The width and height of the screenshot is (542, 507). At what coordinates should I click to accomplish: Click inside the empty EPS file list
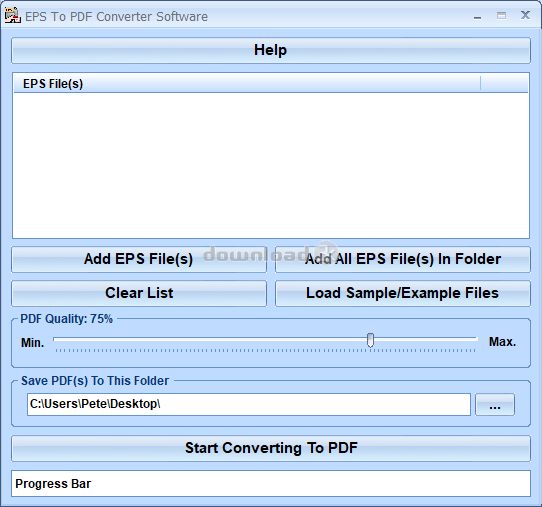[x=271, y=165]
